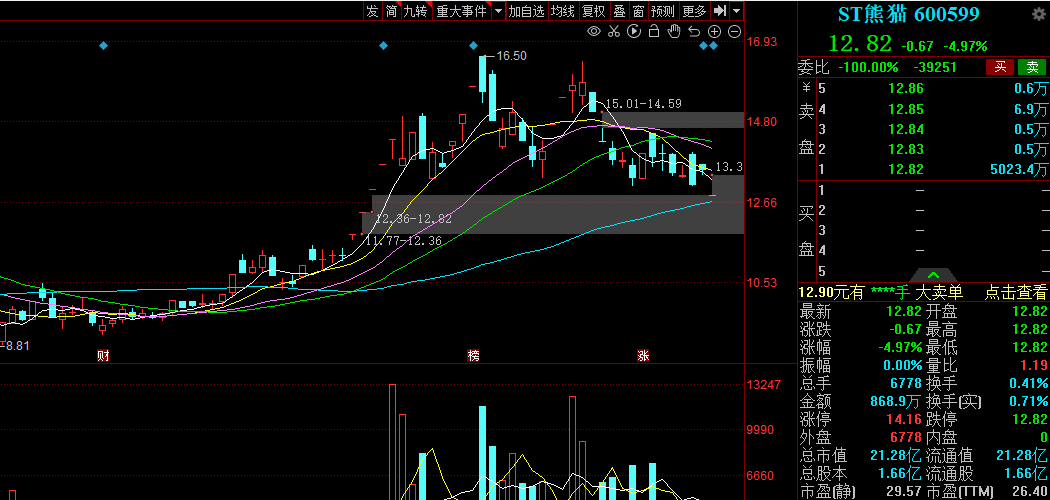Click the 预测 forecast button
Screen dimensions: 1050x500
pos(663,11)
